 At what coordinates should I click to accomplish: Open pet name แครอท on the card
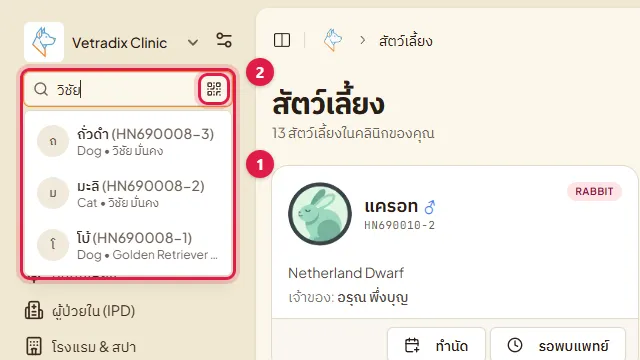[391, 206]
